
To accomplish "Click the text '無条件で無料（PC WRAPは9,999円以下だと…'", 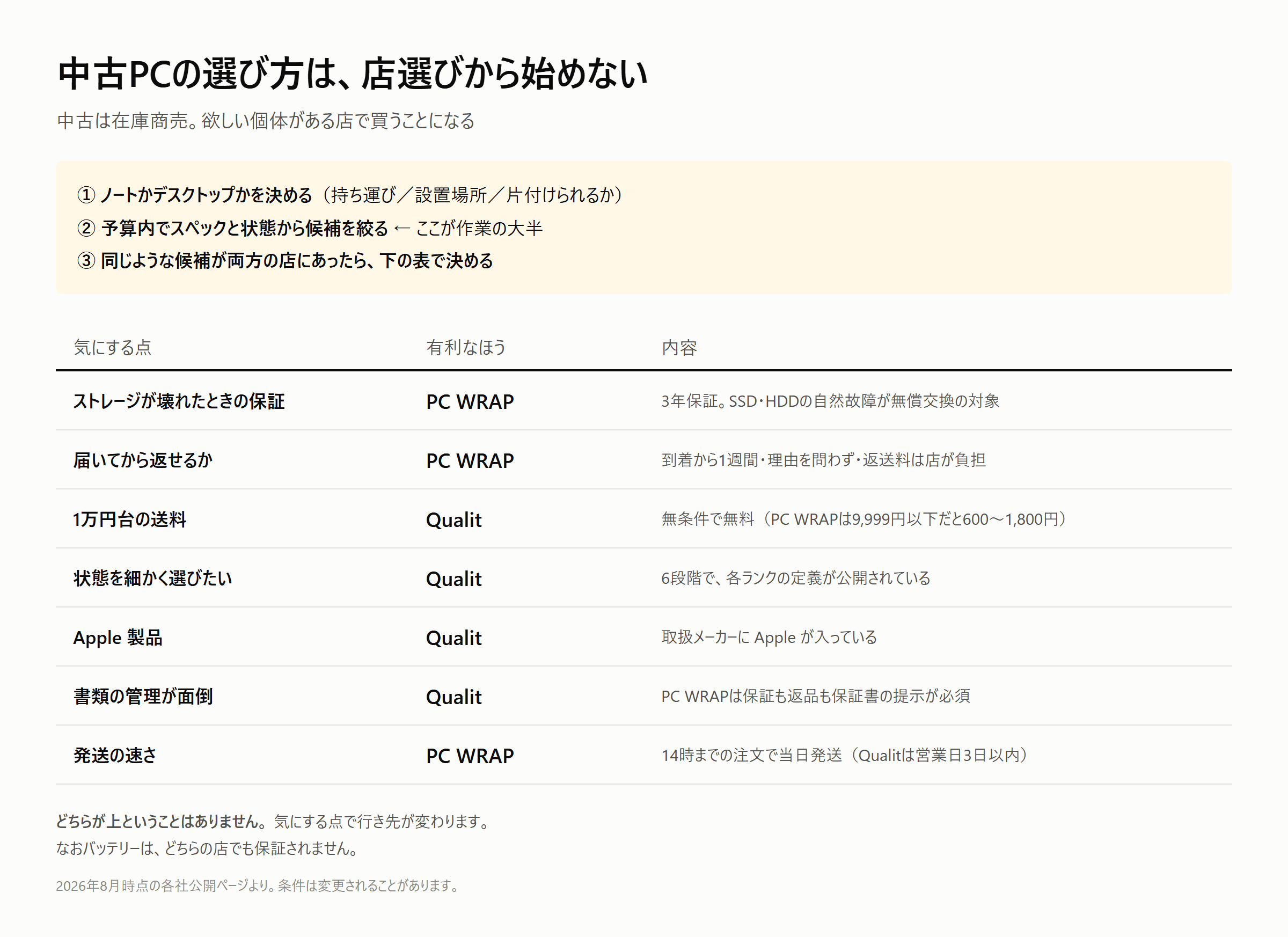I will (866, 519).
